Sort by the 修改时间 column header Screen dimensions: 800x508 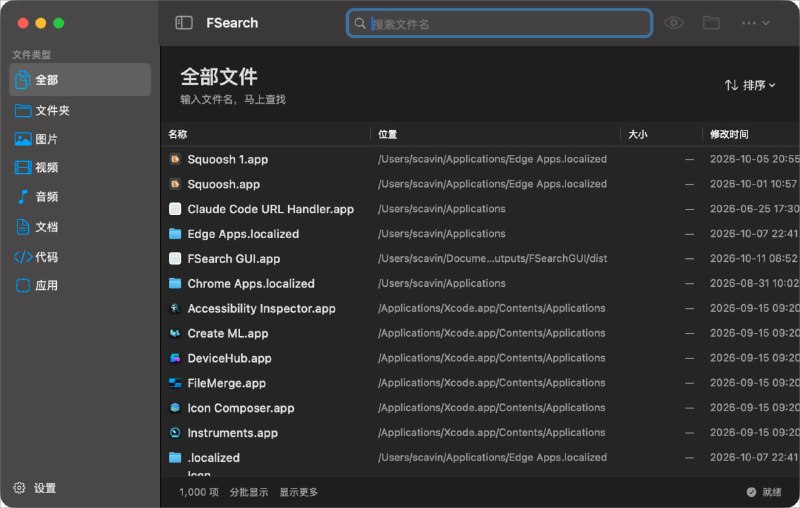tap(729, 134)
